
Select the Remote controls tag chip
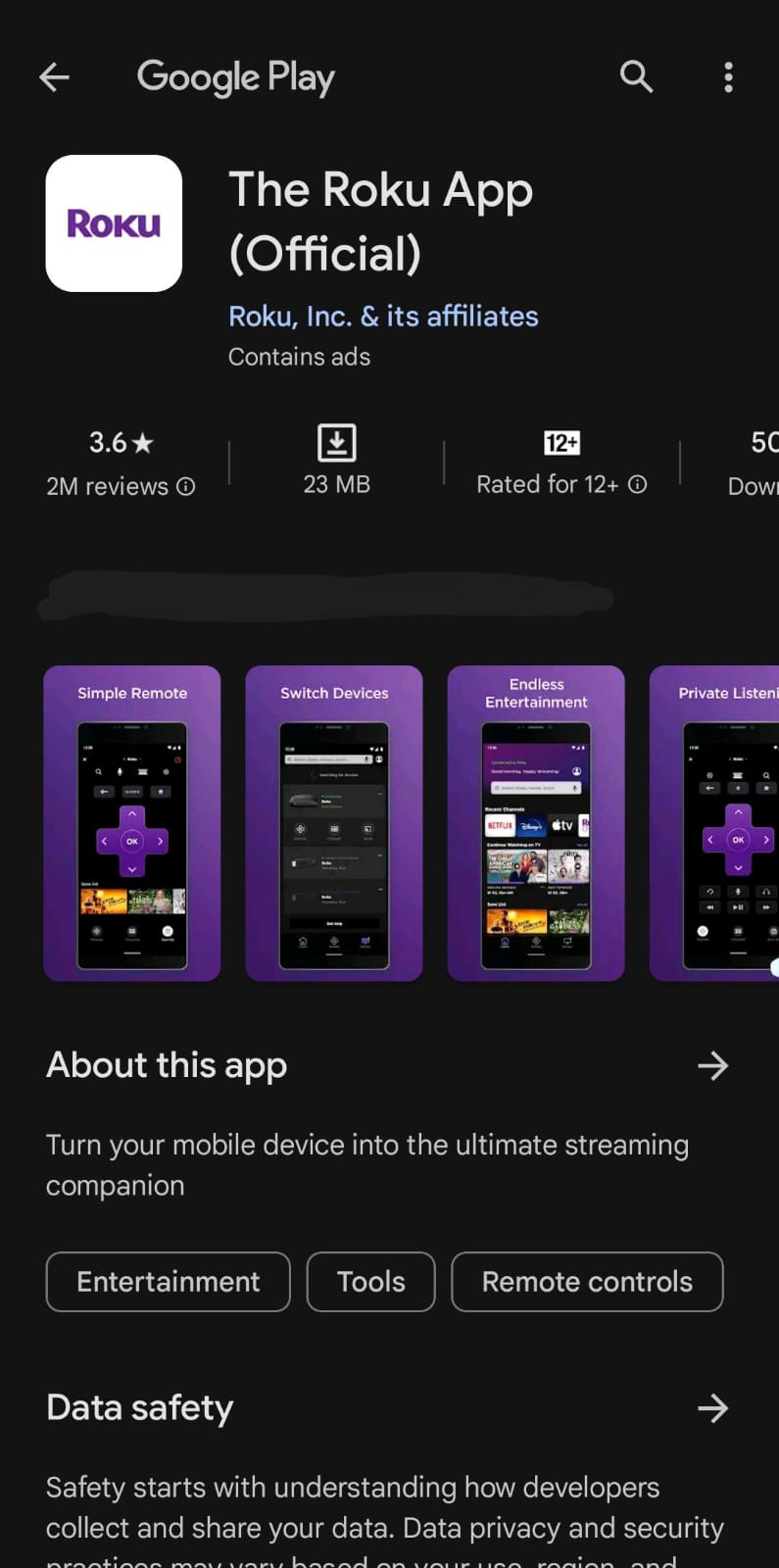coord(587,1282)
